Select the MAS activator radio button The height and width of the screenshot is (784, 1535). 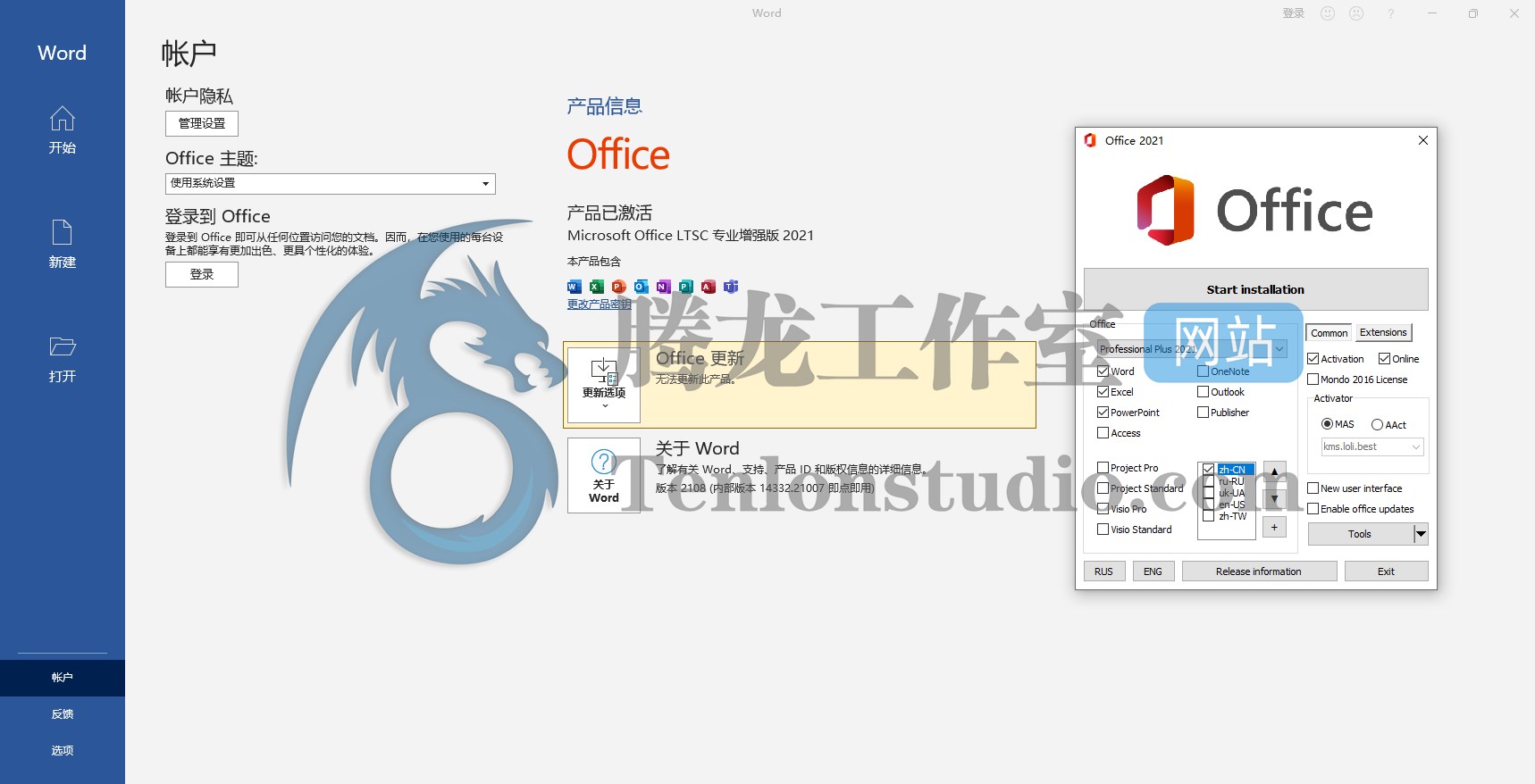point(1327,425)
